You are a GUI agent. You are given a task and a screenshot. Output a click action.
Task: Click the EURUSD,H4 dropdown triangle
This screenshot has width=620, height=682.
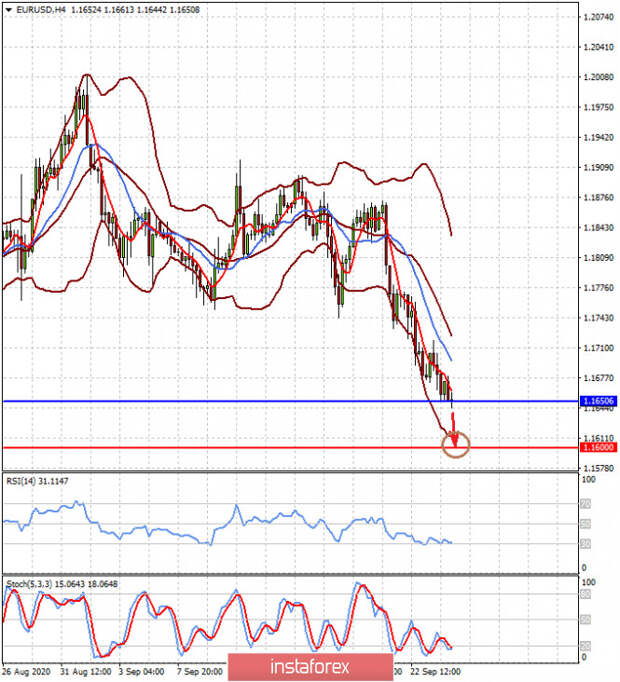(8, 10)
